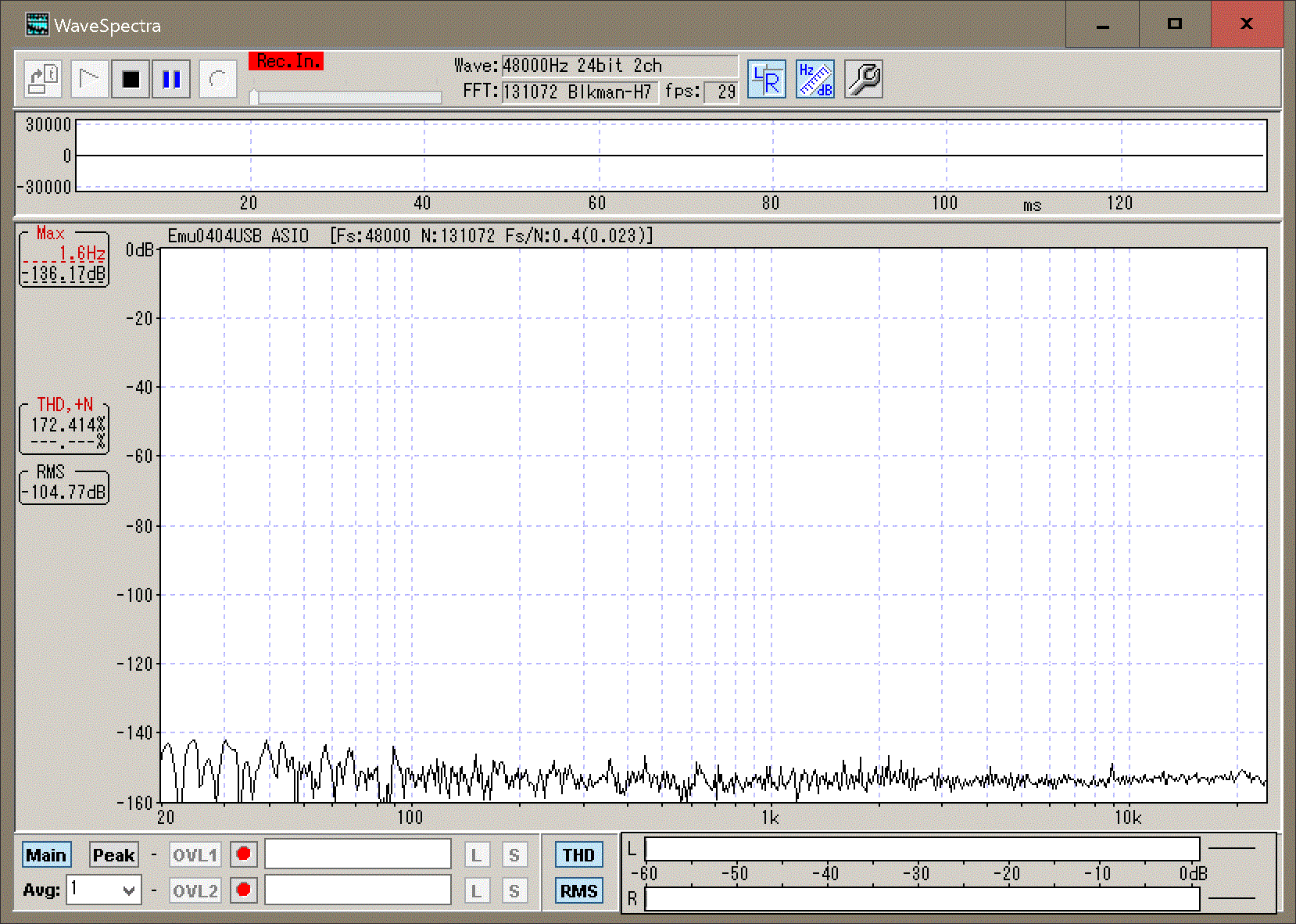Pause recording with the blue pause button
1296x924 pixels.
click(171, 79)
